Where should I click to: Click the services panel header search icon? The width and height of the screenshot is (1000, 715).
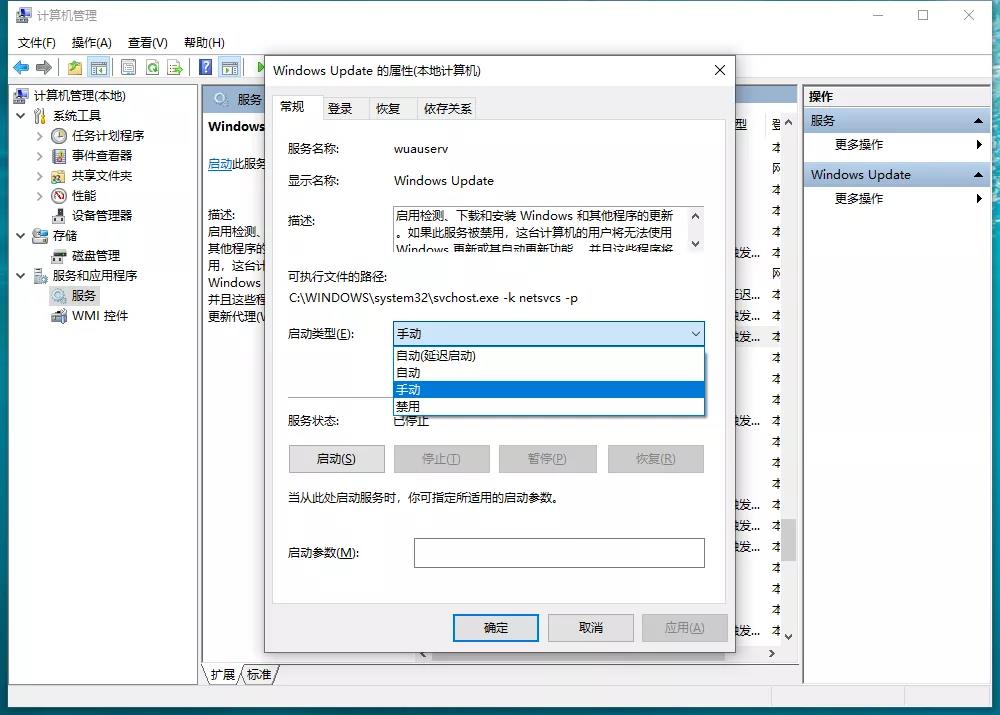point(221,99)
